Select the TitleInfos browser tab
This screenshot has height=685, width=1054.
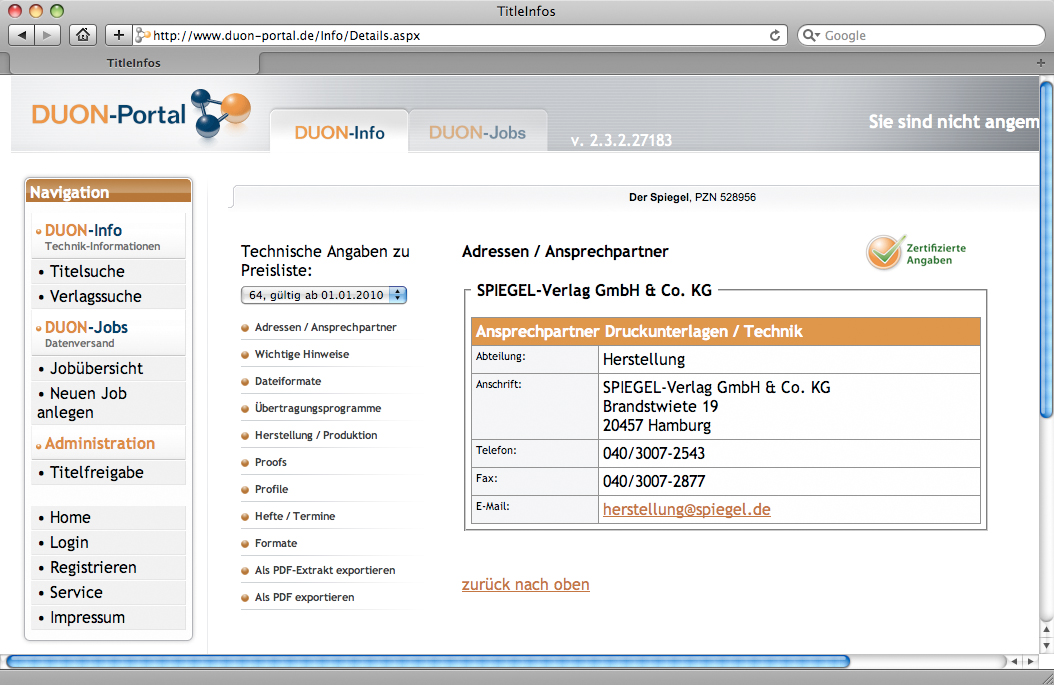pyautogui.click(x=134, y=63)
